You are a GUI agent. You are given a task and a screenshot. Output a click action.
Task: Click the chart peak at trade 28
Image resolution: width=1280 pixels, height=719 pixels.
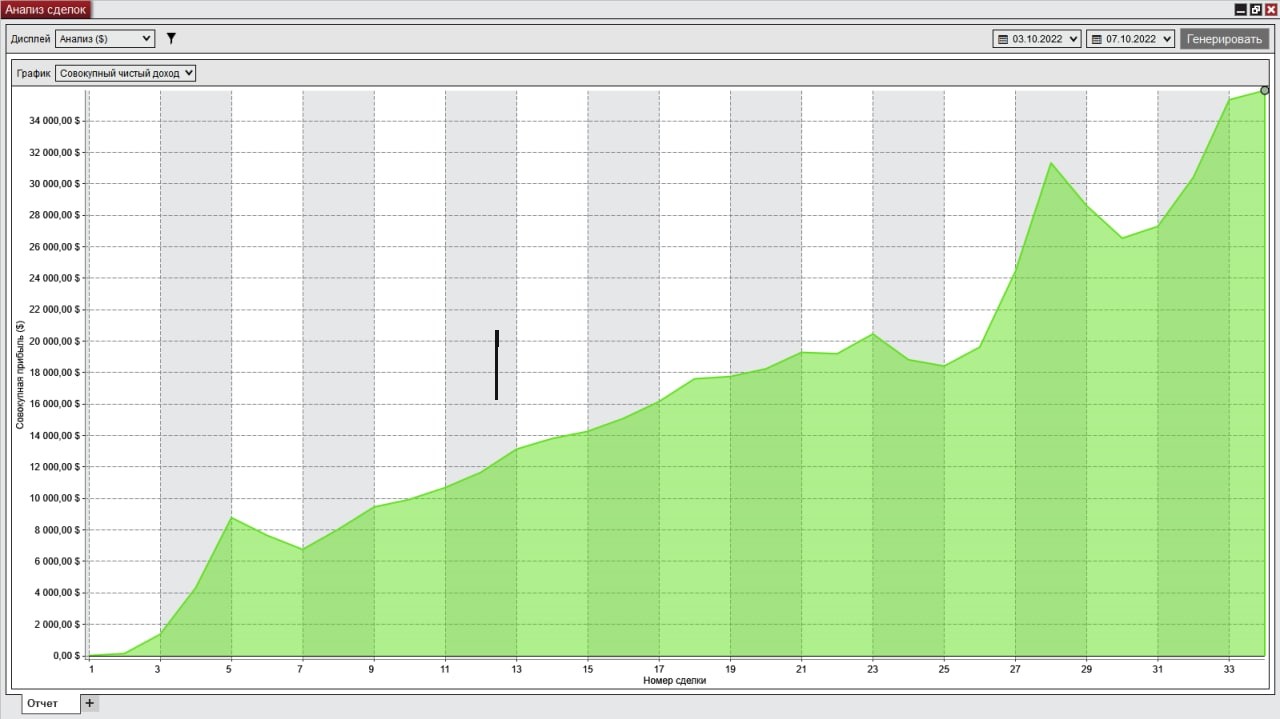pyautogui.click(x=1051, y=163)
